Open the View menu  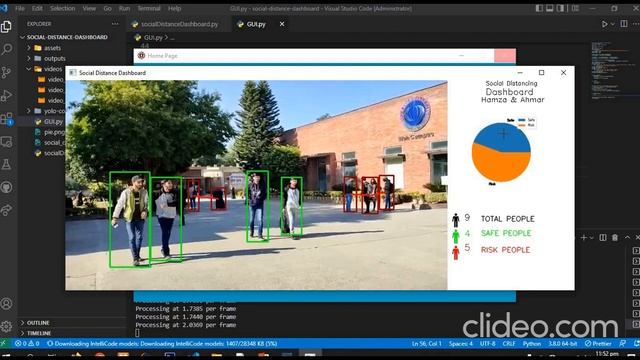click(89, 8)
